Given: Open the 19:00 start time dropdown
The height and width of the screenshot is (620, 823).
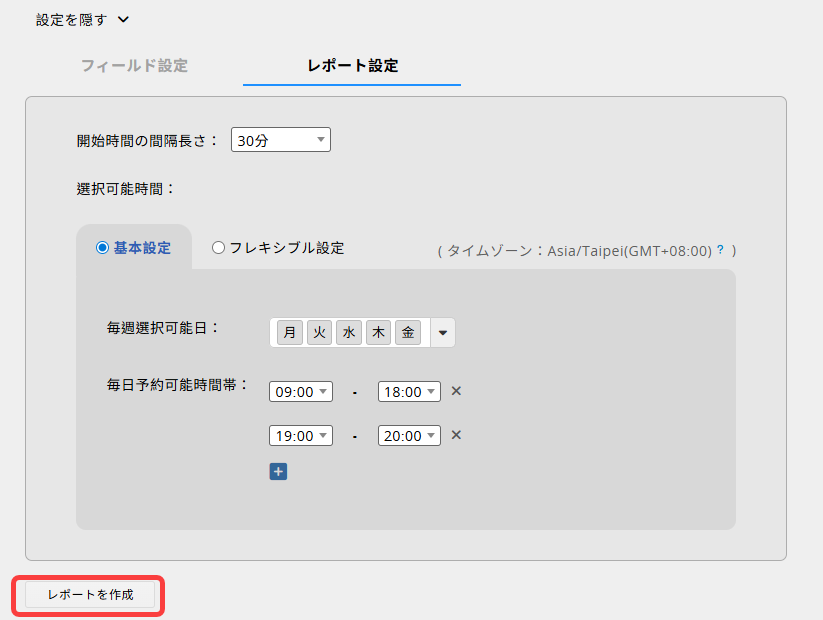Looking at the screenshot, I should (301, 436).
